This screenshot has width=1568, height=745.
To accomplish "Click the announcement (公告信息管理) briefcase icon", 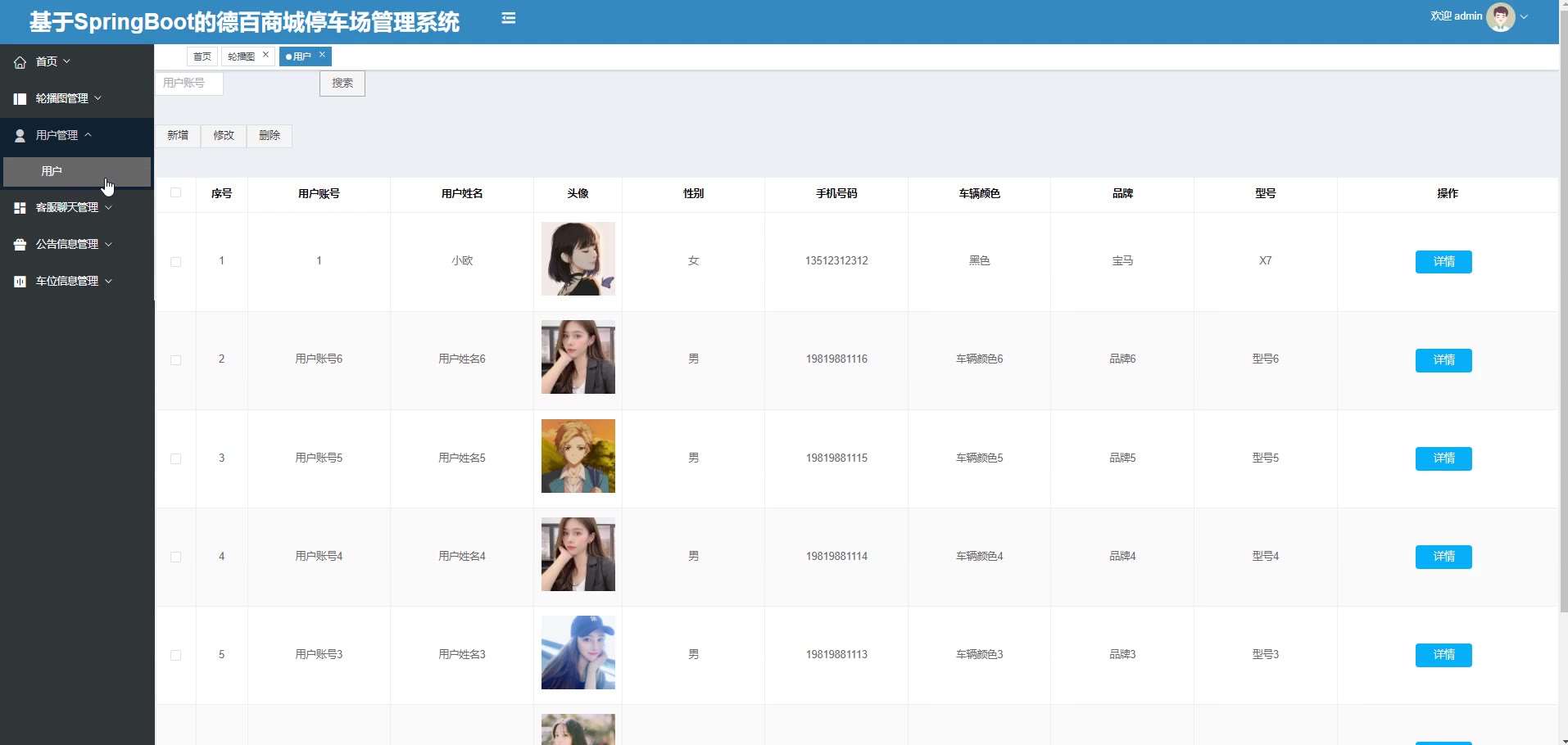I will pyautogui.click(x=20, y=245).
